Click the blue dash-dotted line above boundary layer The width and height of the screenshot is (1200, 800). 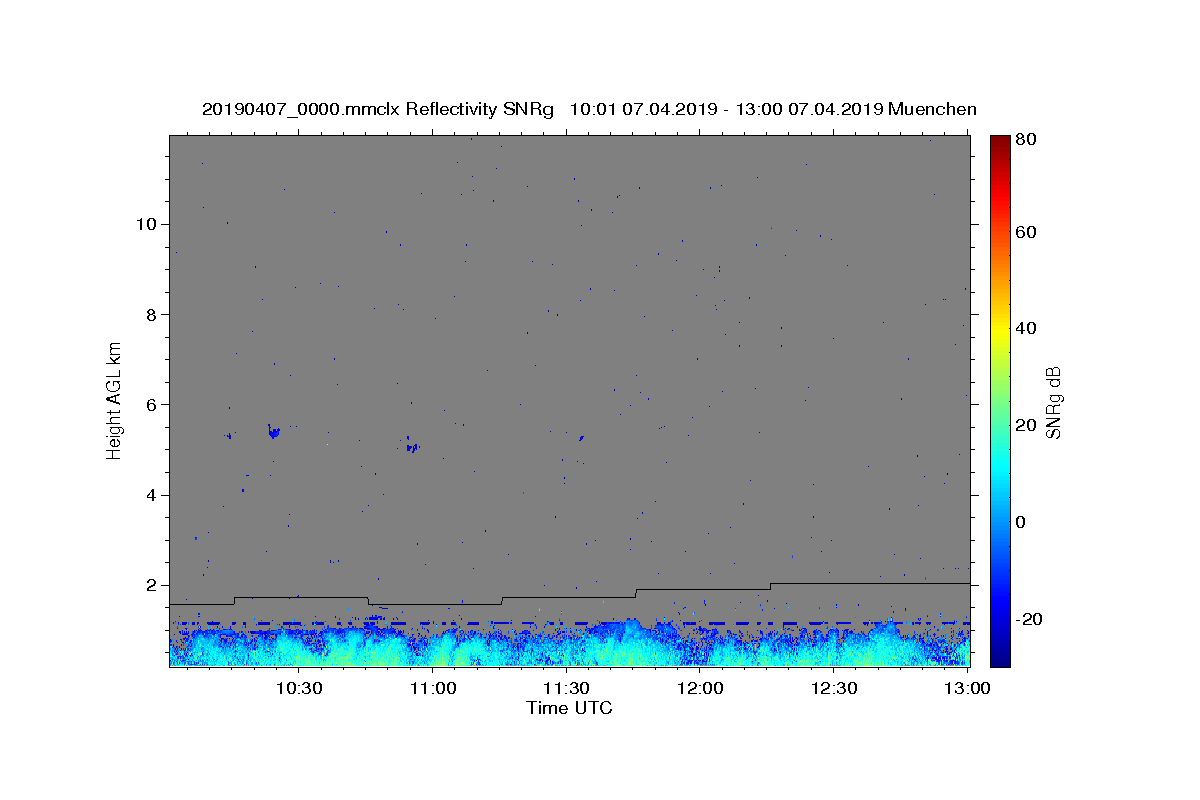pyautogui.click(x=570, y=623)
